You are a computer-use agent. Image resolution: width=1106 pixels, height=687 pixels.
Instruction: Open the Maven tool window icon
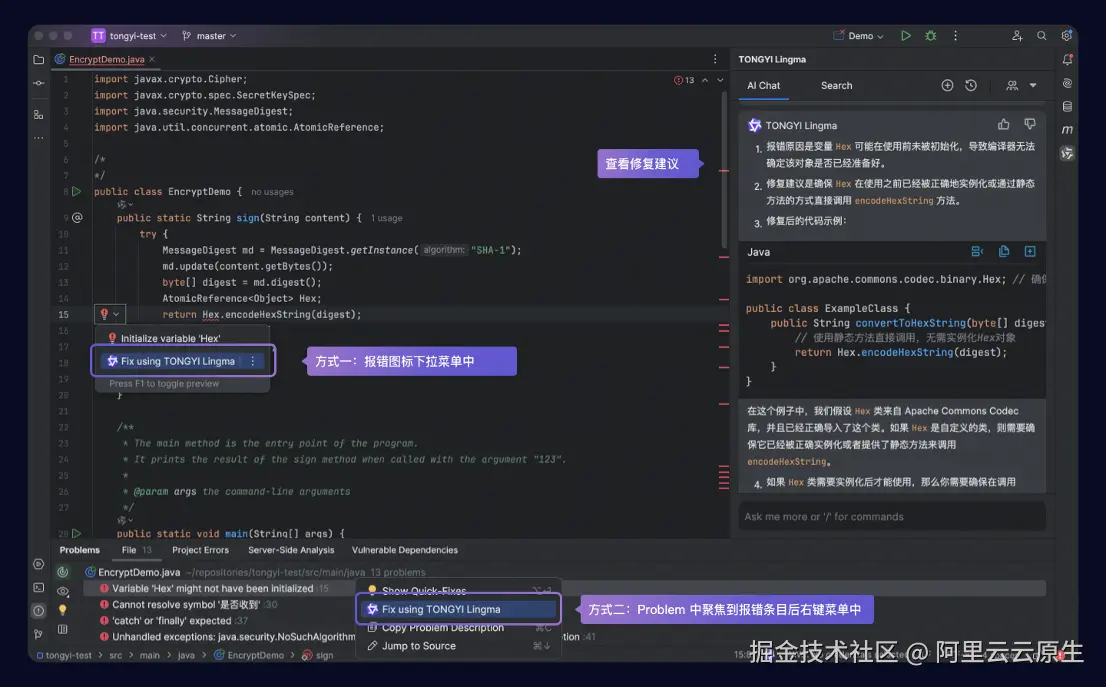tap(1067, 130)
